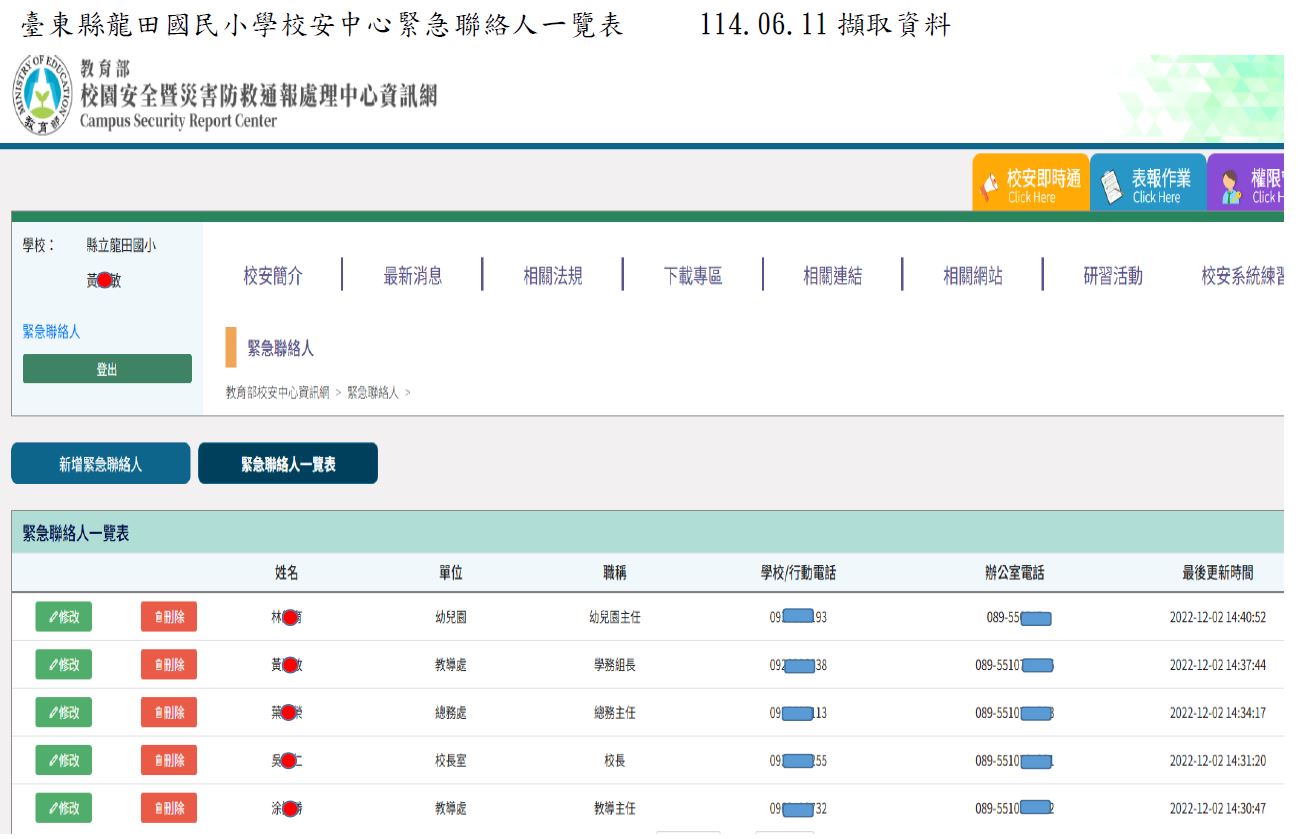Switch to 緊急聯絡人一覽表 tab

point(288,464)
